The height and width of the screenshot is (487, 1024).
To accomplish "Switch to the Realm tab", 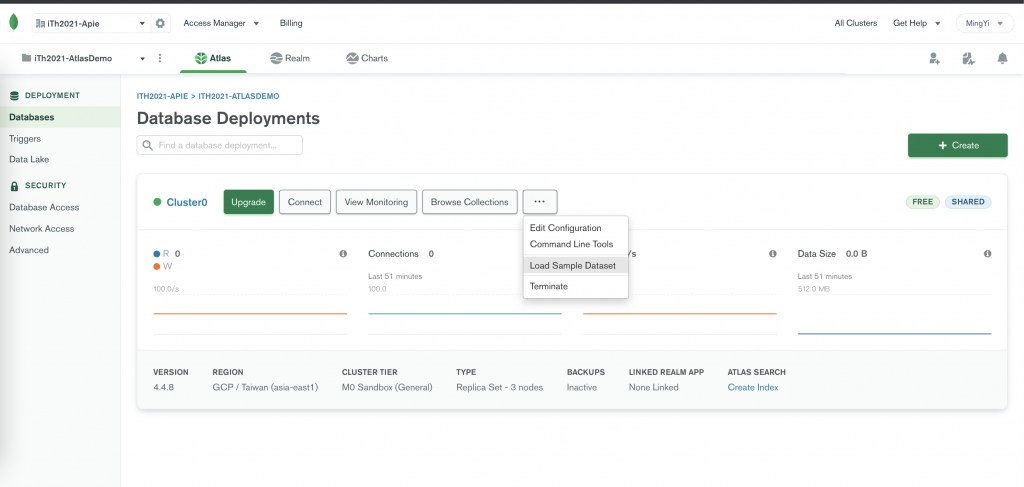I will point(290,58).
